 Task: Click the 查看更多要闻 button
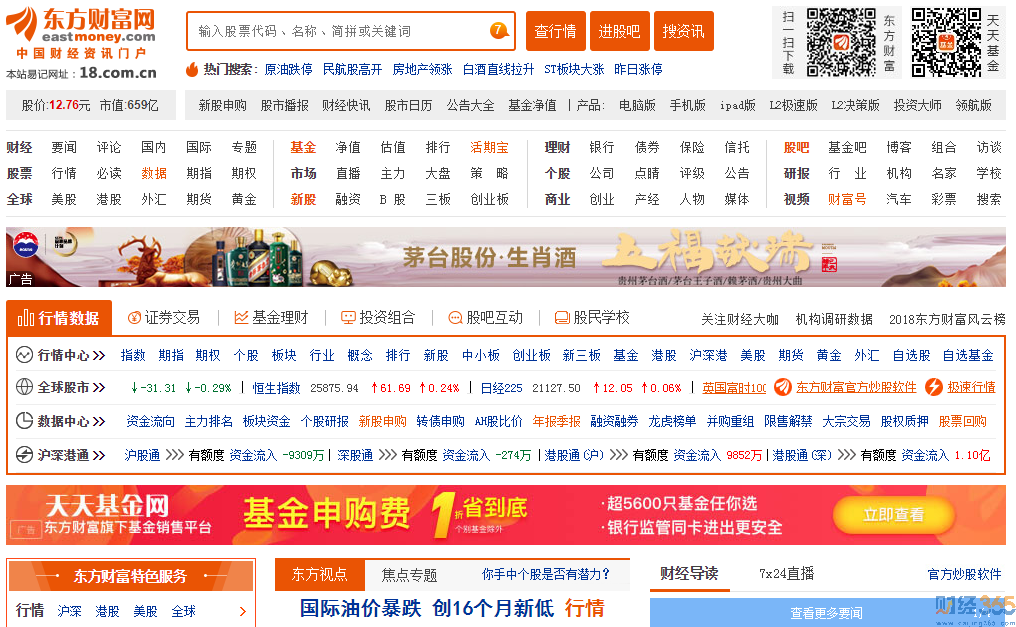tap(826, 613)
